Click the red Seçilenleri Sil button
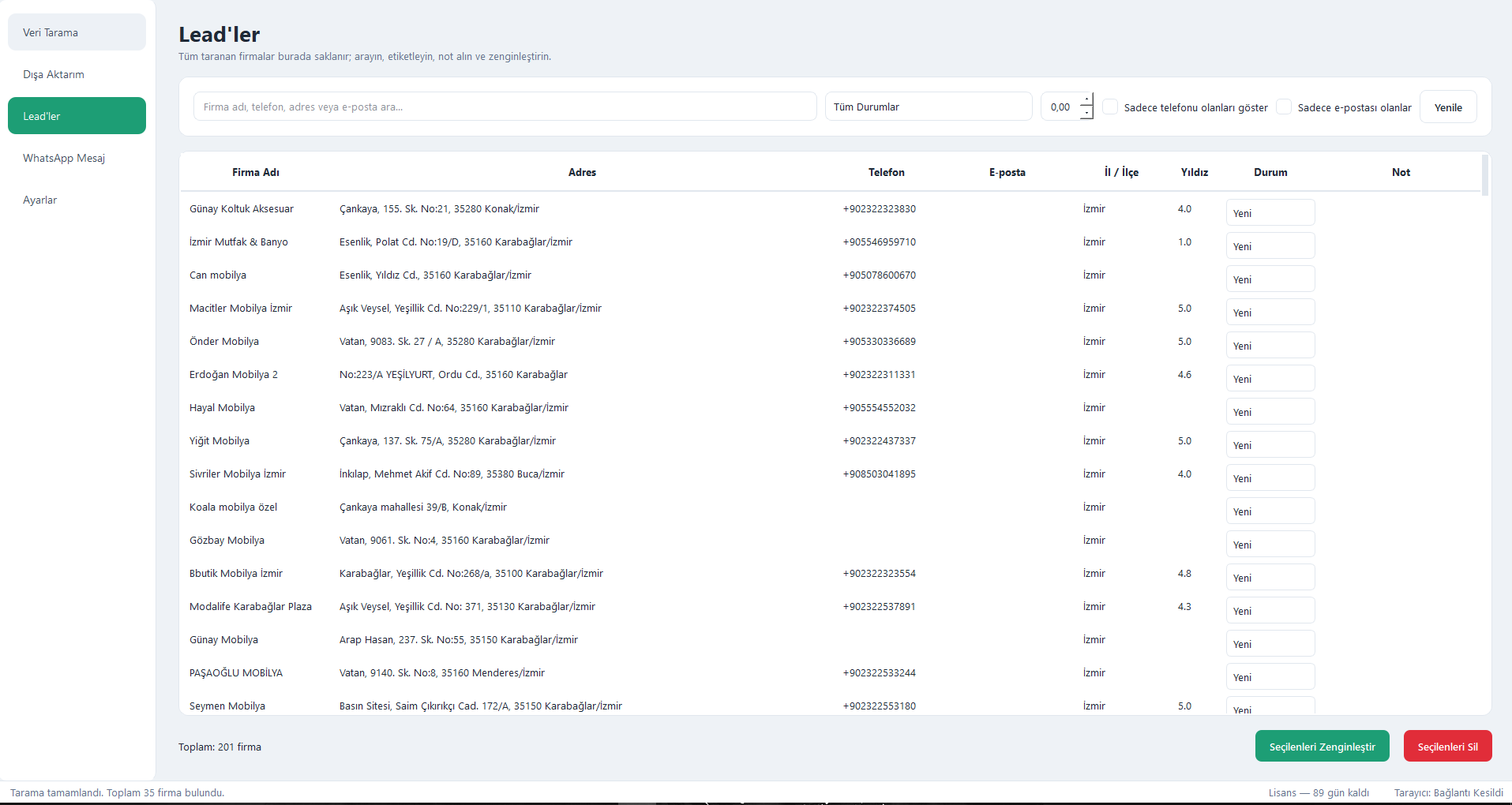This screenshot has height=805, width=1512. (1447, 746)
